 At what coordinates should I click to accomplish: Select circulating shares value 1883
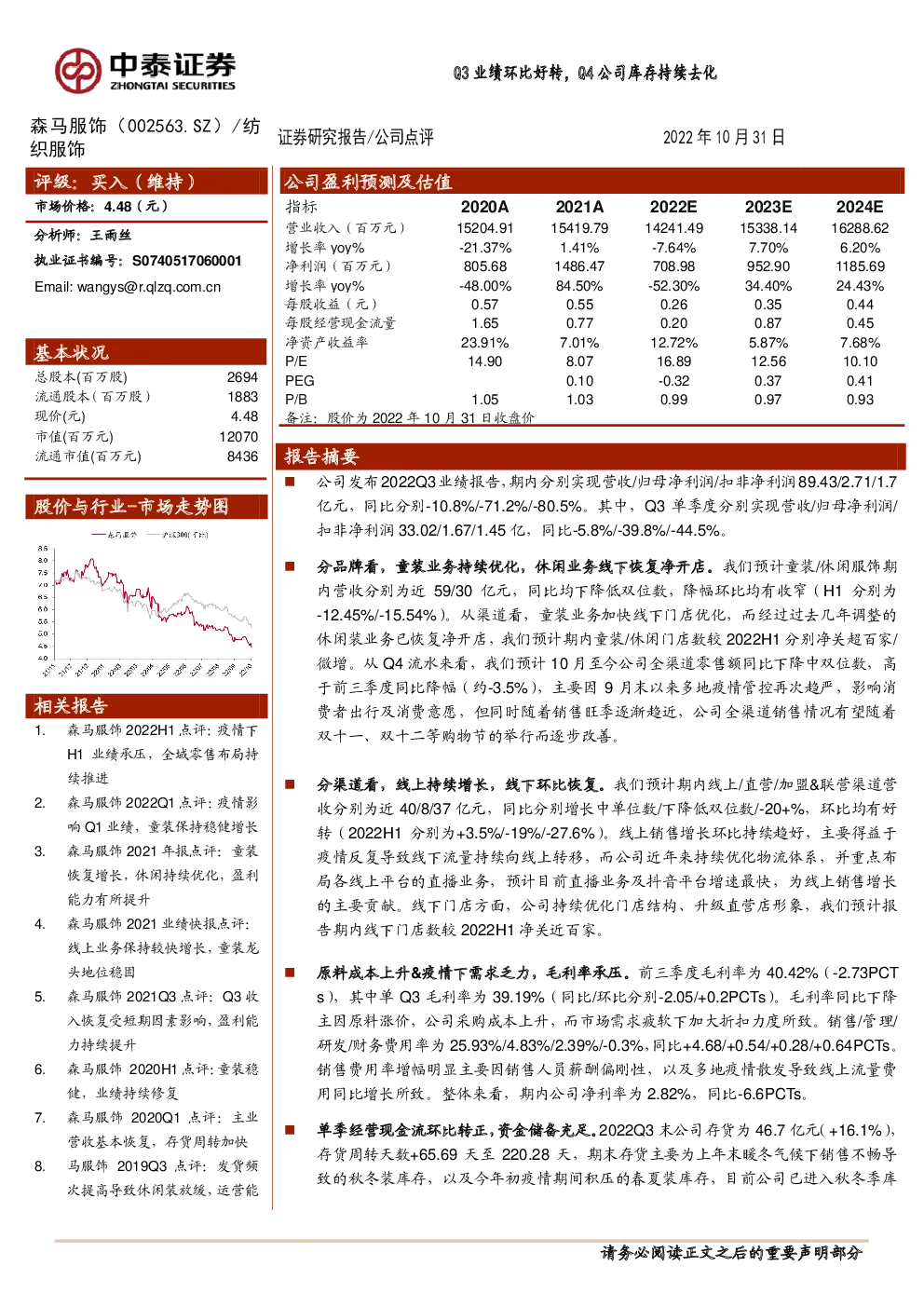tap(242, 397)
